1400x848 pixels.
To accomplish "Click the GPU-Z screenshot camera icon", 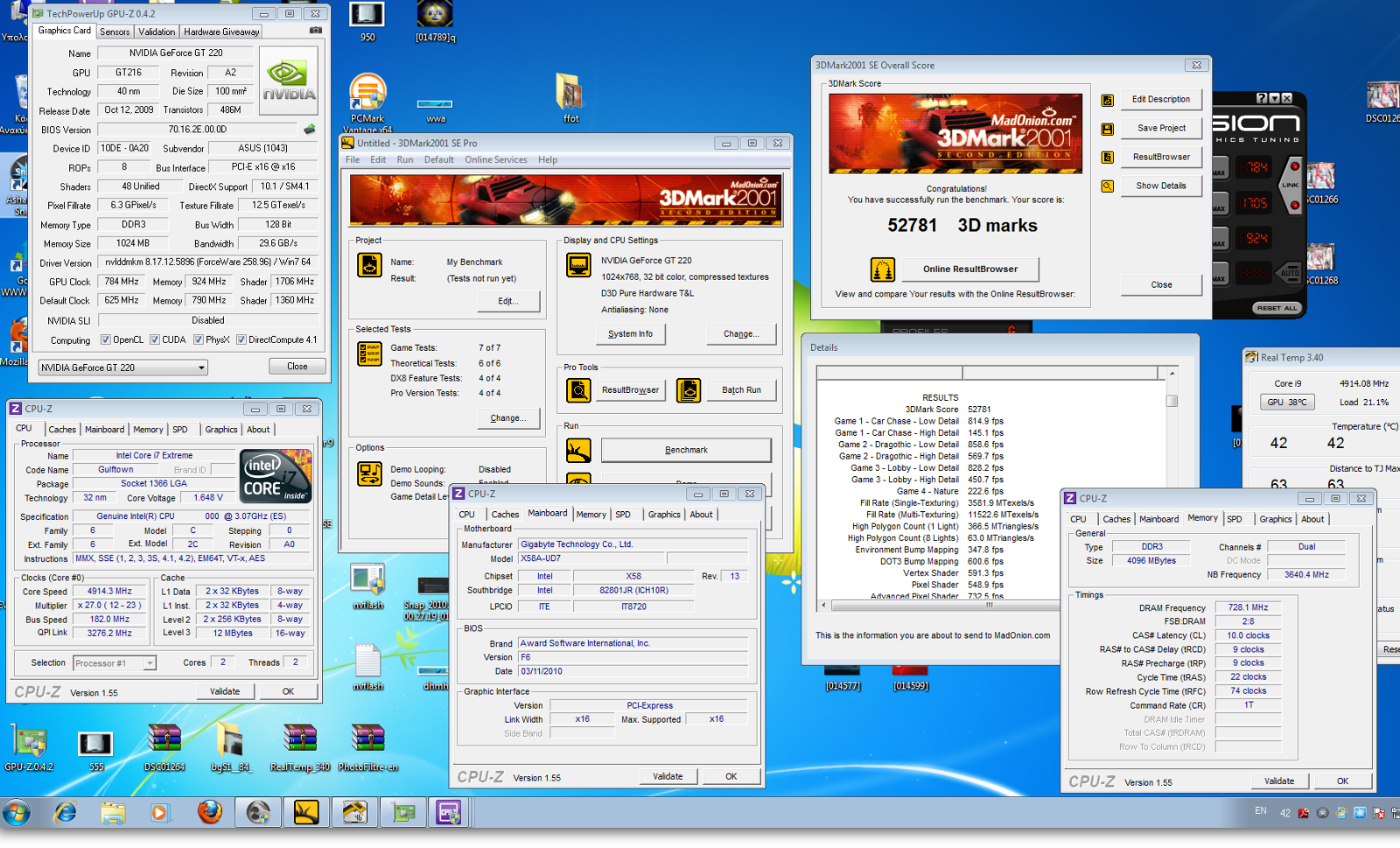I will point(315,31).
